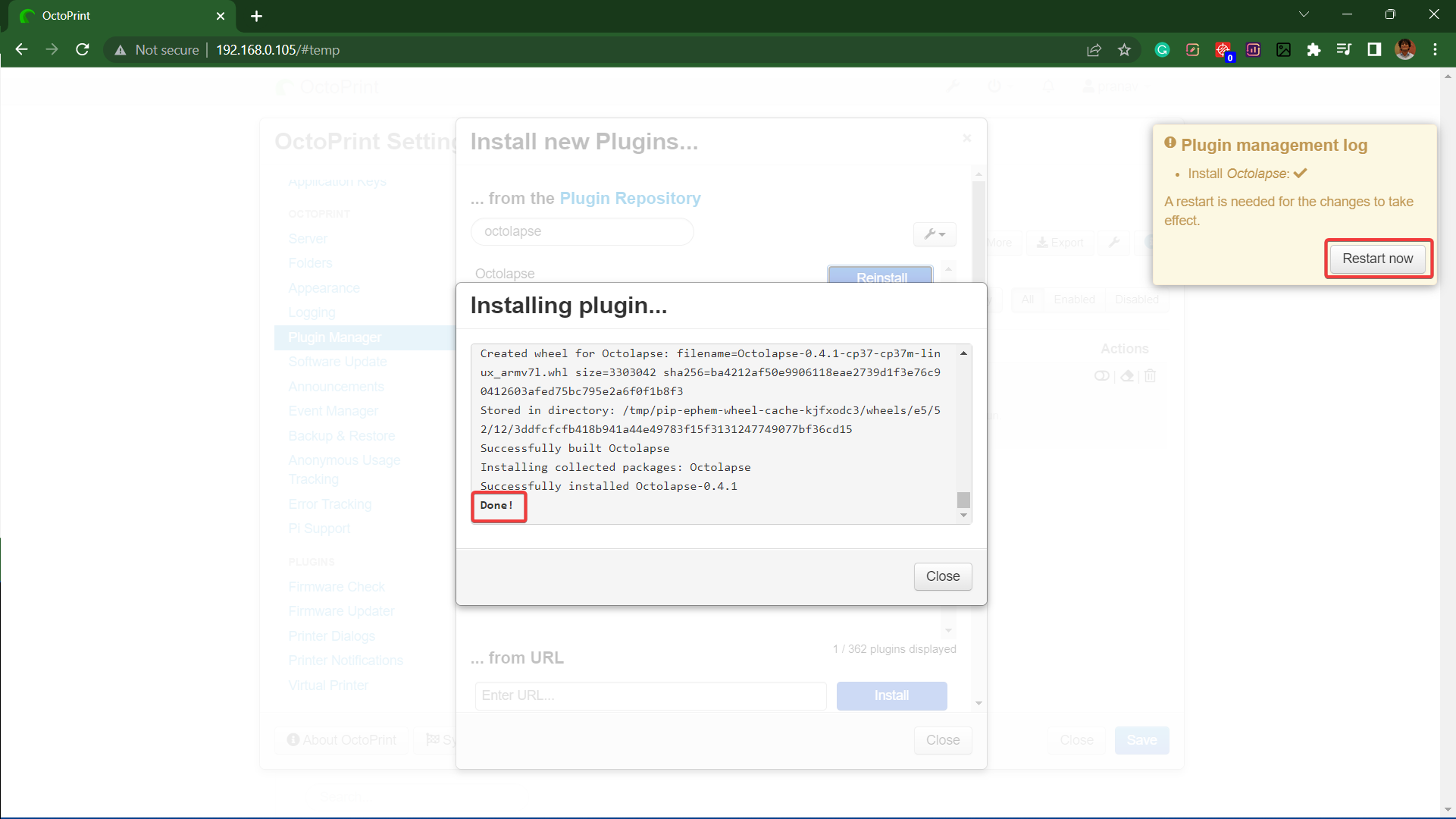Click the address bar URL

coord(277,50)
